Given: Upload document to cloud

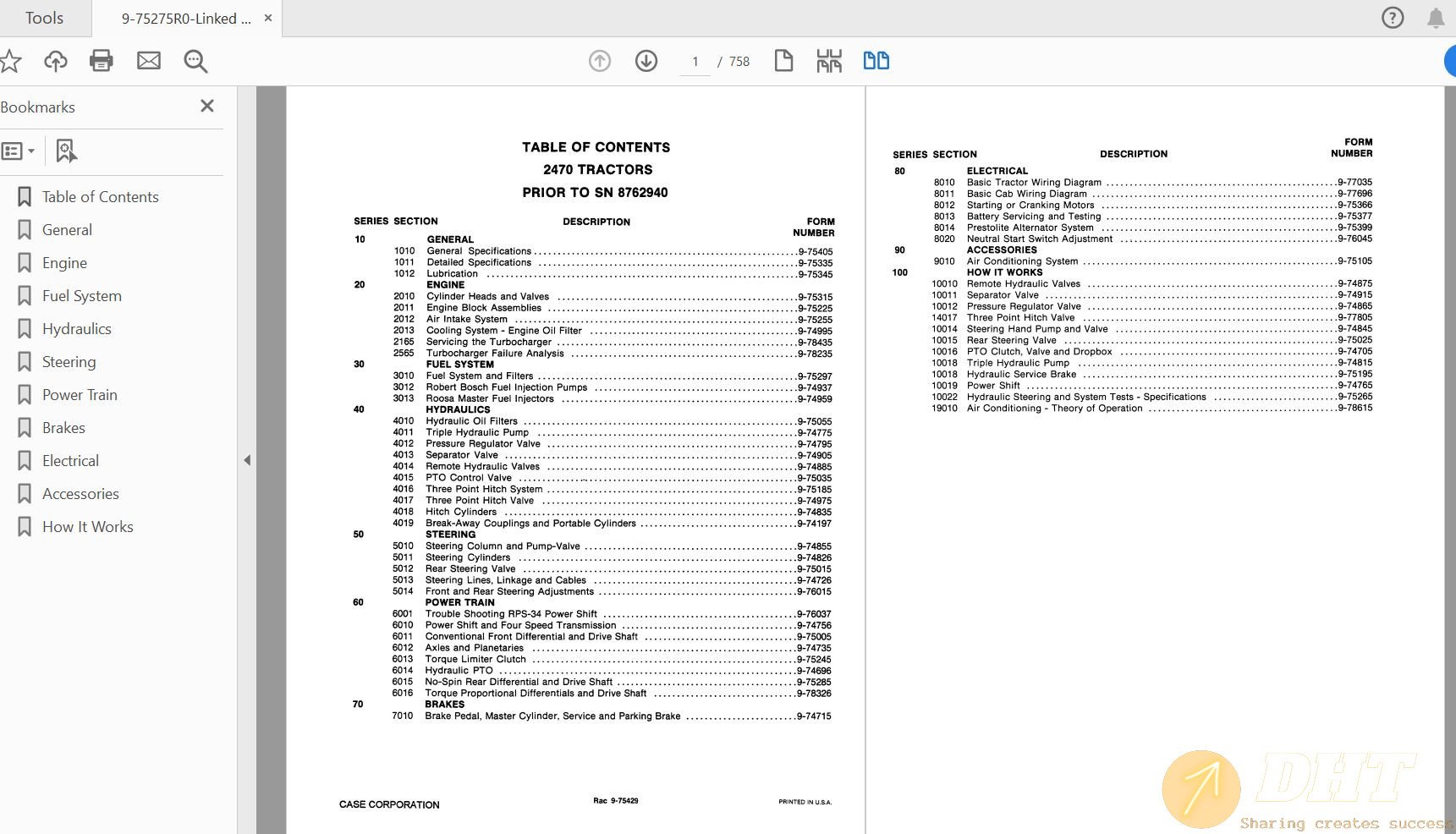Looking at the screenshot, I should click(55, 61).
